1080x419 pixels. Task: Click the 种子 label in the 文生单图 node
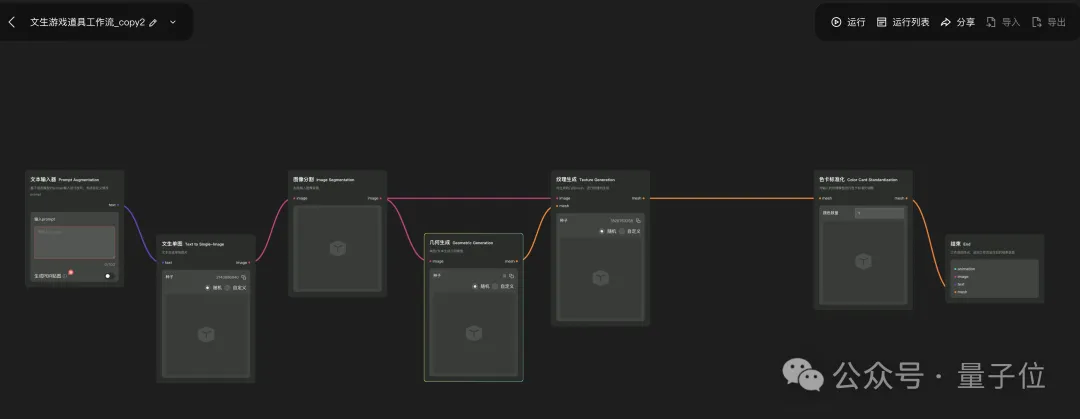pyautogui.click(x=169, y=277)
